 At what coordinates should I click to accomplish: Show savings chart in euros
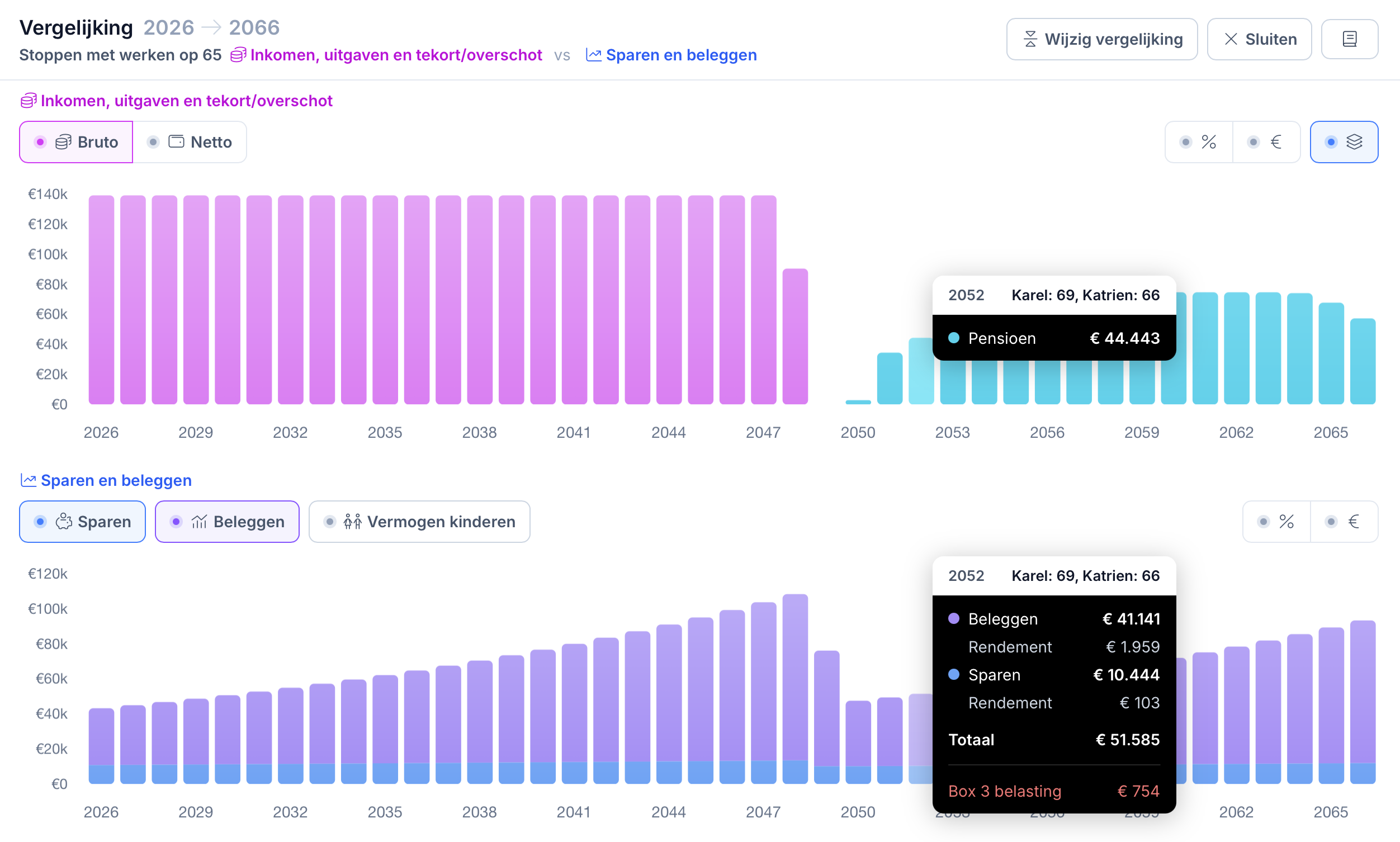tap(1344, 522)
